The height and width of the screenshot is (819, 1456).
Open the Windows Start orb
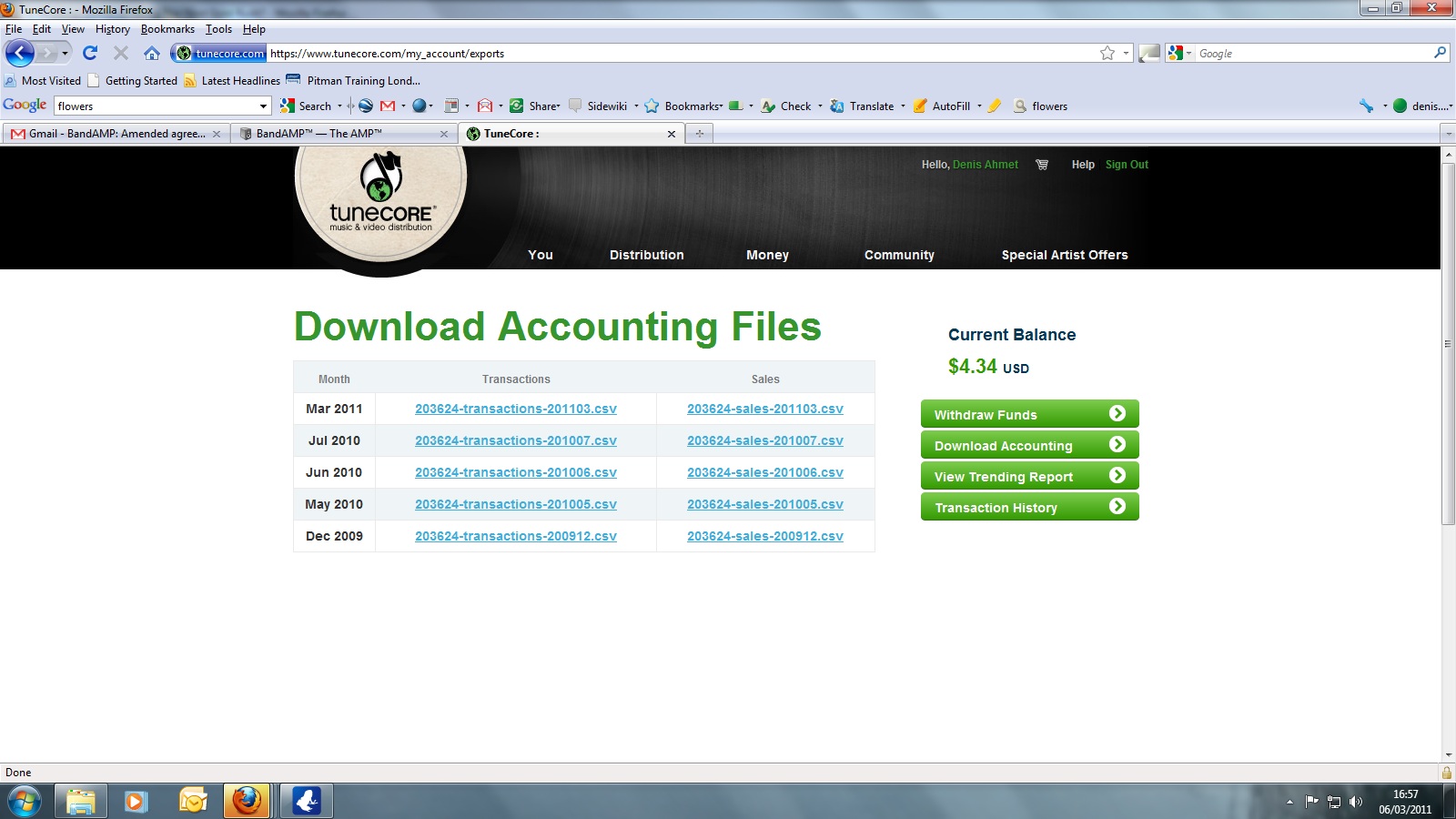click(24, 801)
